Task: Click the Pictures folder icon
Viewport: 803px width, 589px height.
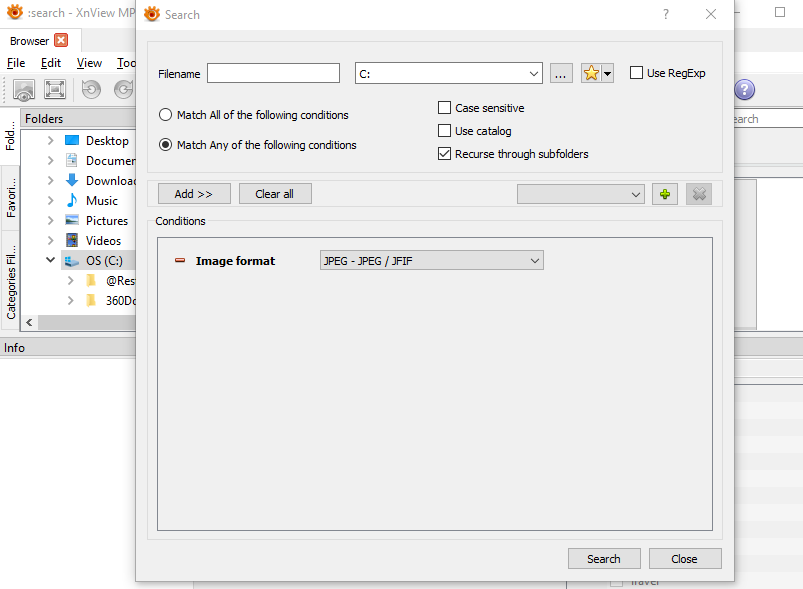Action: click(x=72, y=220)
